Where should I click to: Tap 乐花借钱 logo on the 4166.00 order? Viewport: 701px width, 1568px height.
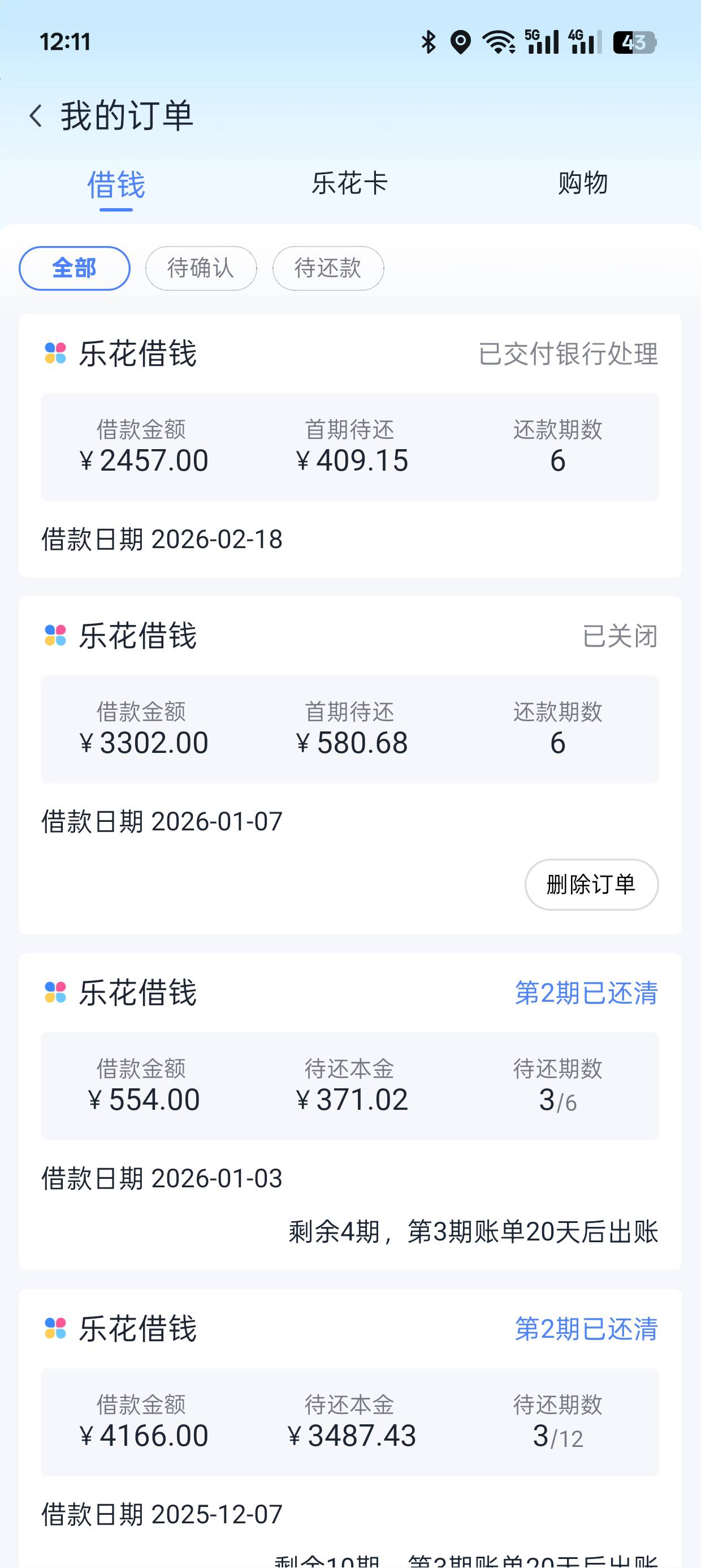click(x=55, y=1328)
